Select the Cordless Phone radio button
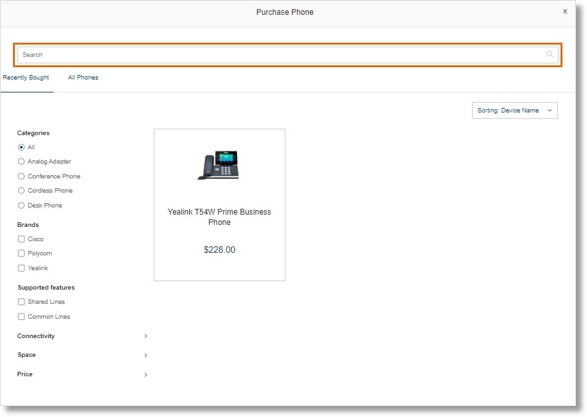The height and width of the screenshot is (417, 587). (x=21, y=191)
